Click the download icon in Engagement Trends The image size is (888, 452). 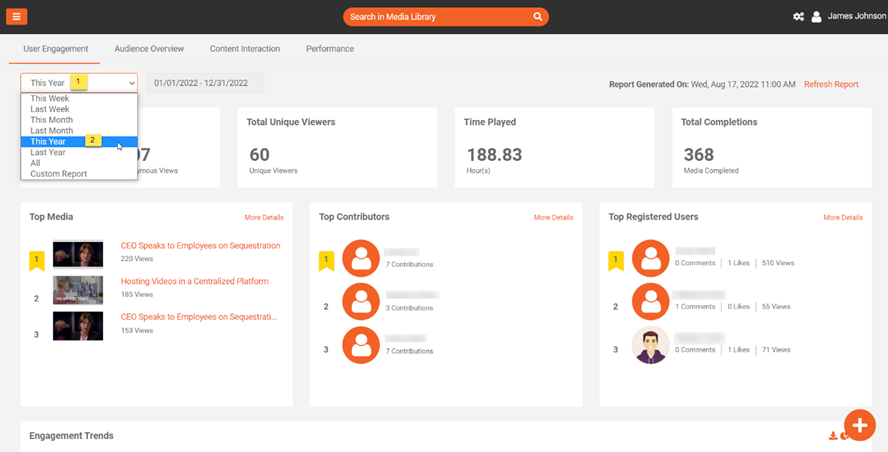point(833,436)
